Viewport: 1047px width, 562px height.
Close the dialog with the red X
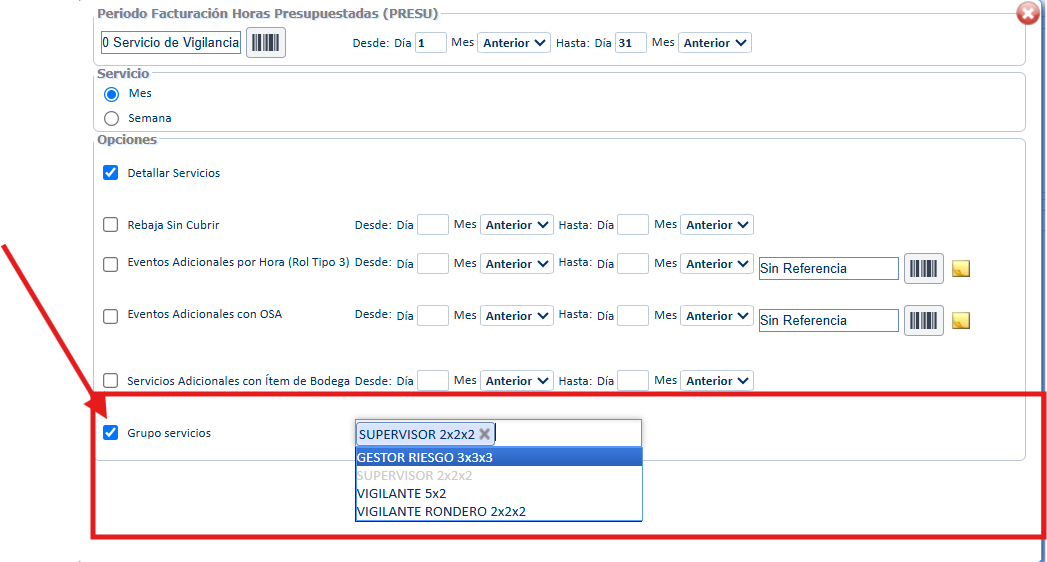1028,13
